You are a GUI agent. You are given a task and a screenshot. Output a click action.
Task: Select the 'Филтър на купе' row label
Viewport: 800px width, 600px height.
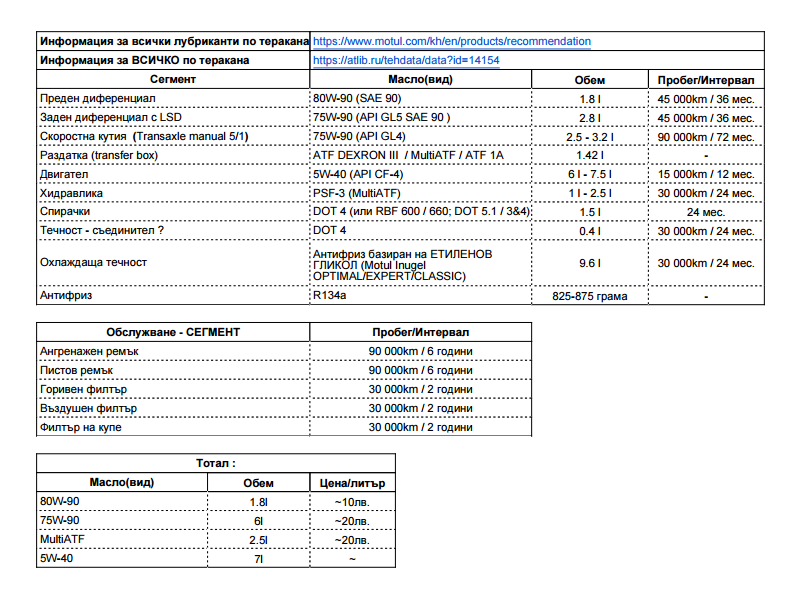tap(173, 427)
